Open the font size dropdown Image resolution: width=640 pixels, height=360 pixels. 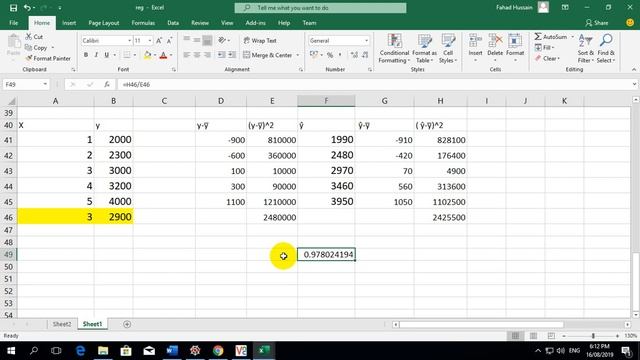pos(150,40)
